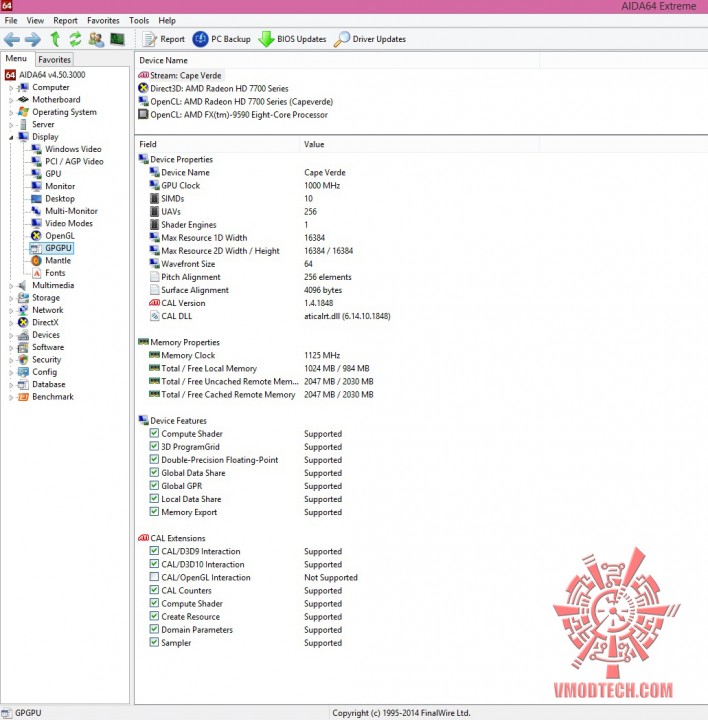Screen dimensions: 708x720
Task: Expand the Multimedia tree node
Action: click(x=11, y=286)
